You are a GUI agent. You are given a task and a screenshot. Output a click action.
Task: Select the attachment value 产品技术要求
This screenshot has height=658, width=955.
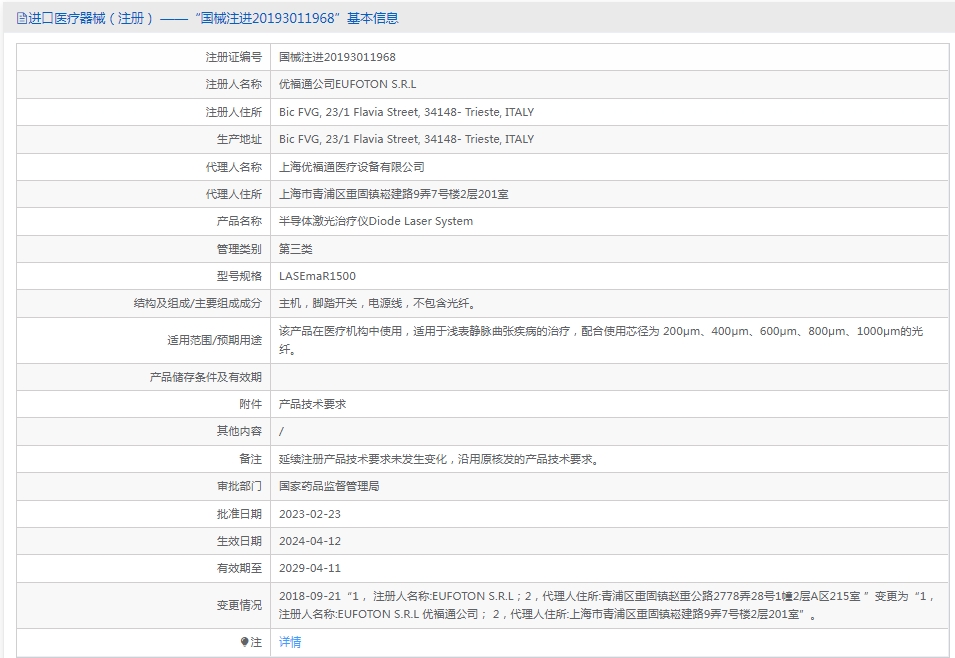tap(312, 404)
